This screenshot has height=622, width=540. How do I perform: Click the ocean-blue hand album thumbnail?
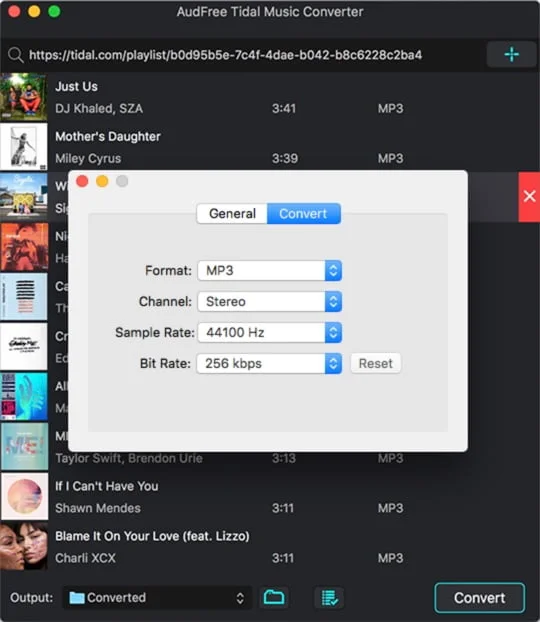(24, 396)
